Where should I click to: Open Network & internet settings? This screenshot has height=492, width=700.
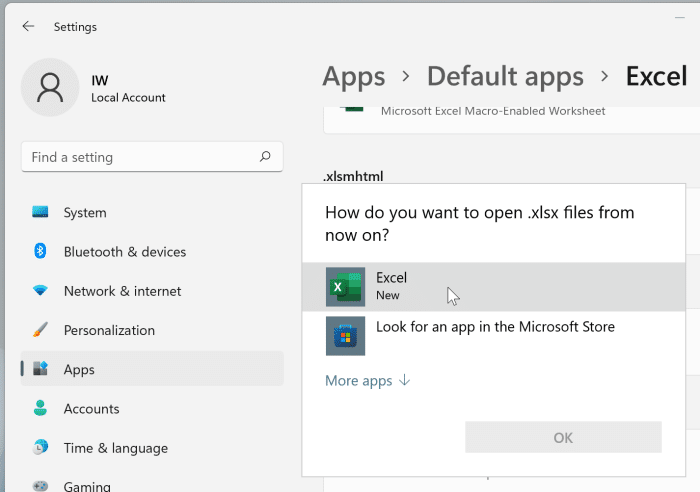coord(152,291)
